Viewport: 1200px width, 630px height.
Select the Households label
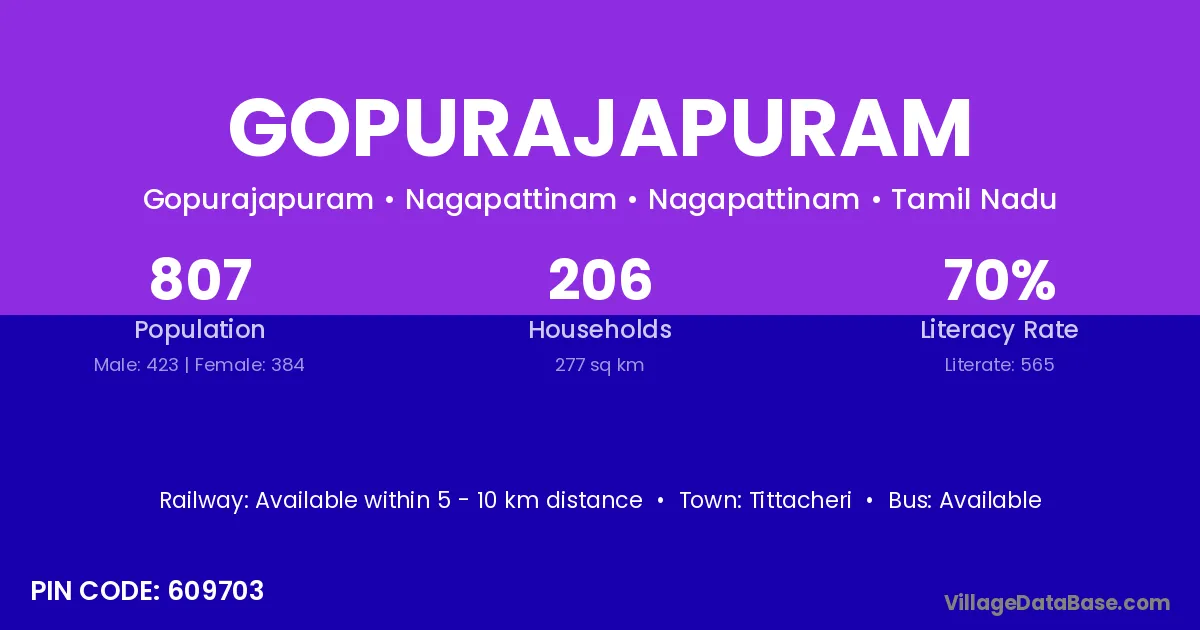[600, 330]
